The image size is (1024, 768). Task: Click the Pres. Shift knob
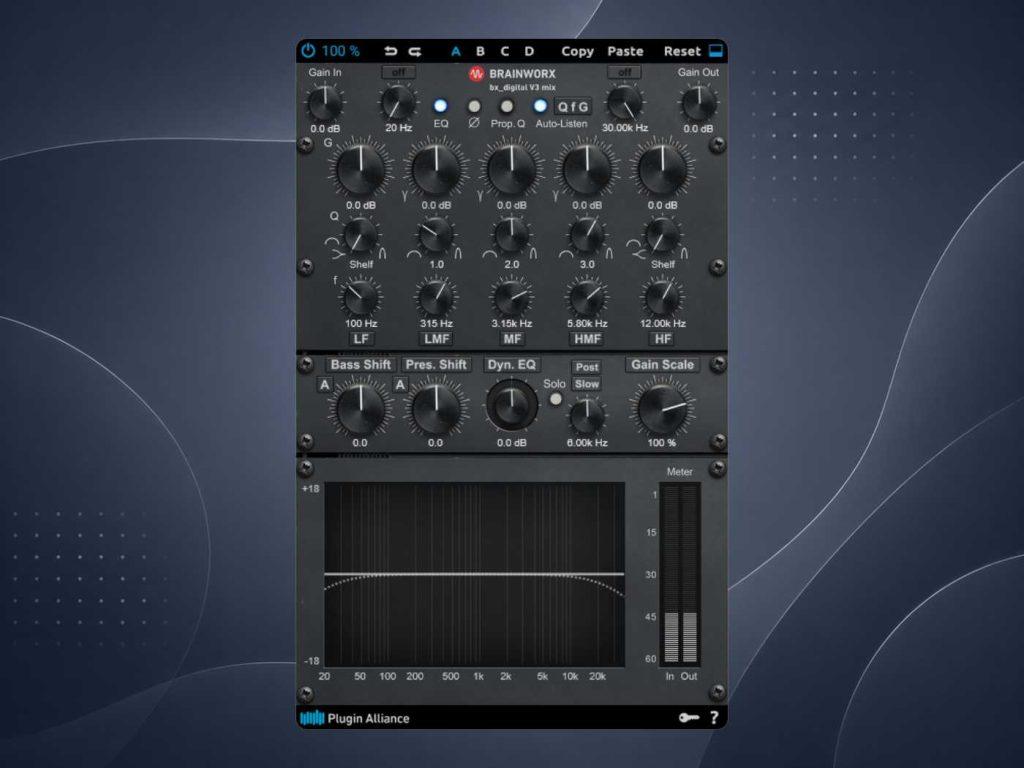click(436, 408)
